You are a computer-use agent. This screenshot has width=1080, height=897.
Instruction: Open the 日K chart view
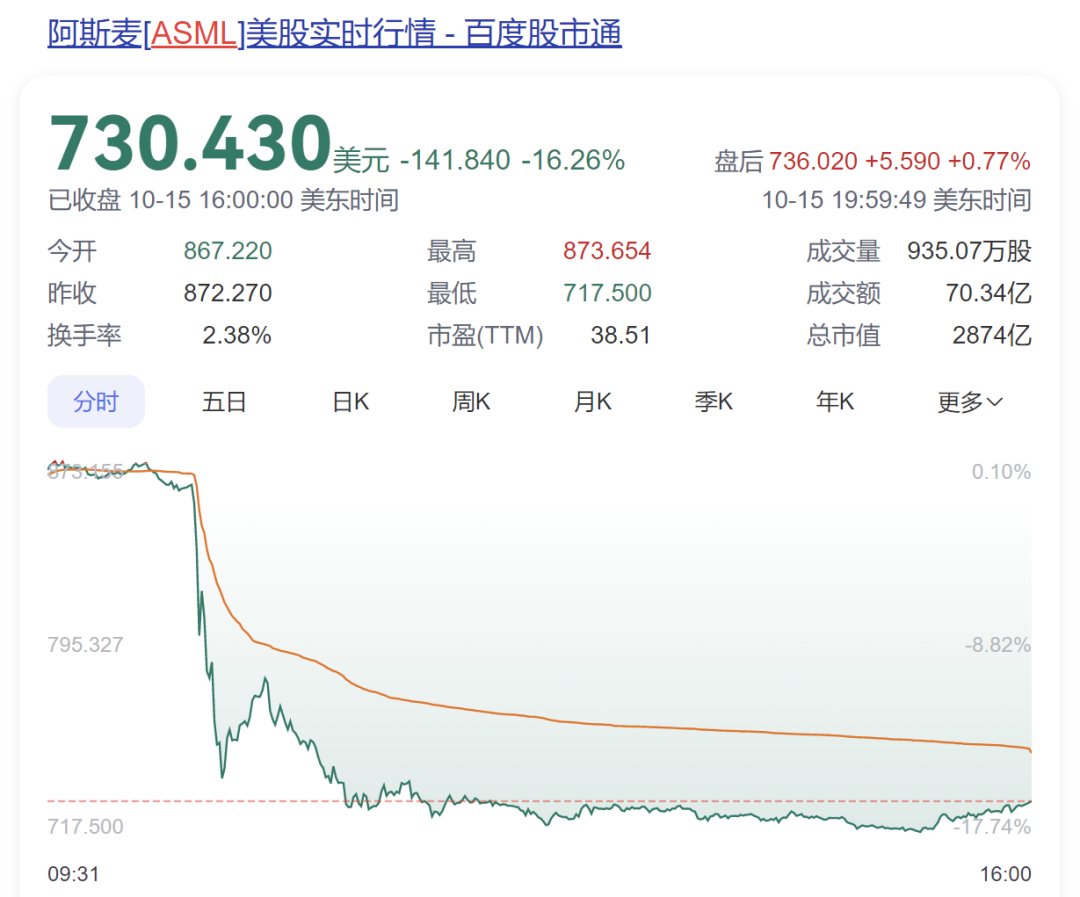(x=349, y=400)
